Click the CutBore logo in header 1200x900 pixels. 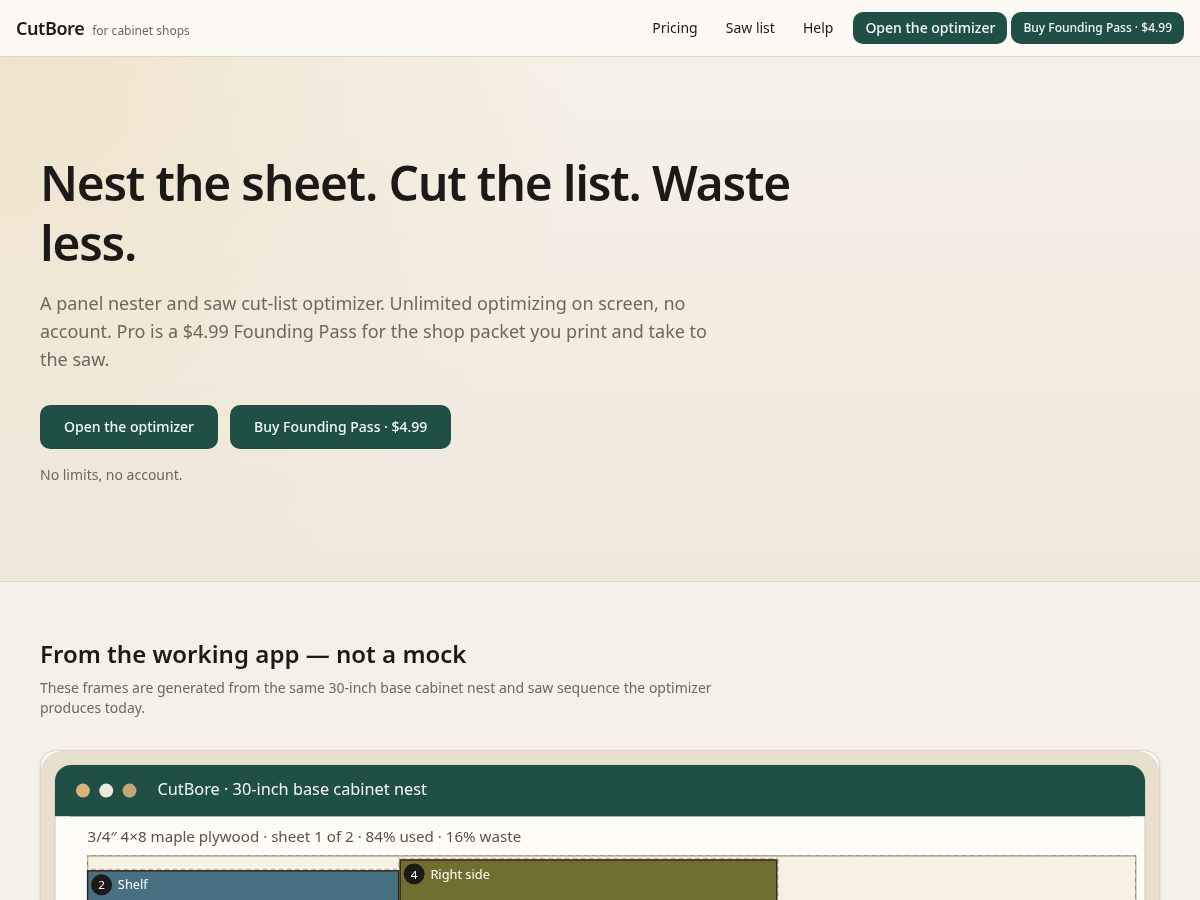tap(50, 28)
